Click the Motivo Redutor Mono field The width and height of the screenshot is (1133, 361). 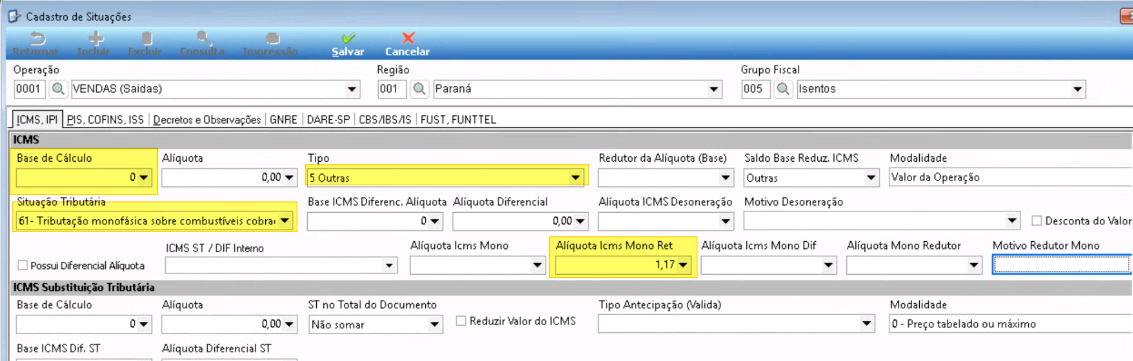coord(1061,266)
